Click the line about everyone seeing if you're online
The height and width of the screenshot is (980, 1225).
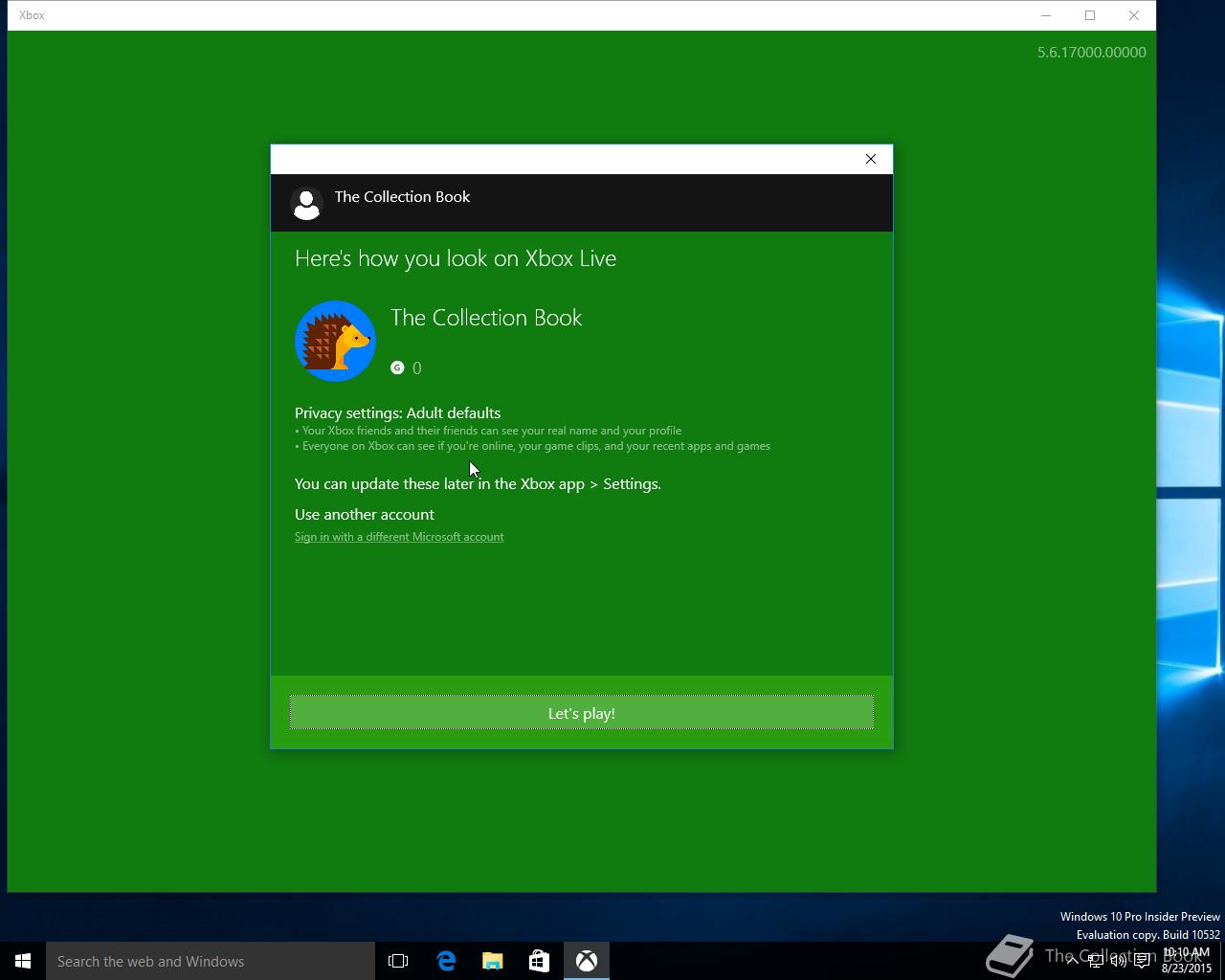click(532, 446)
